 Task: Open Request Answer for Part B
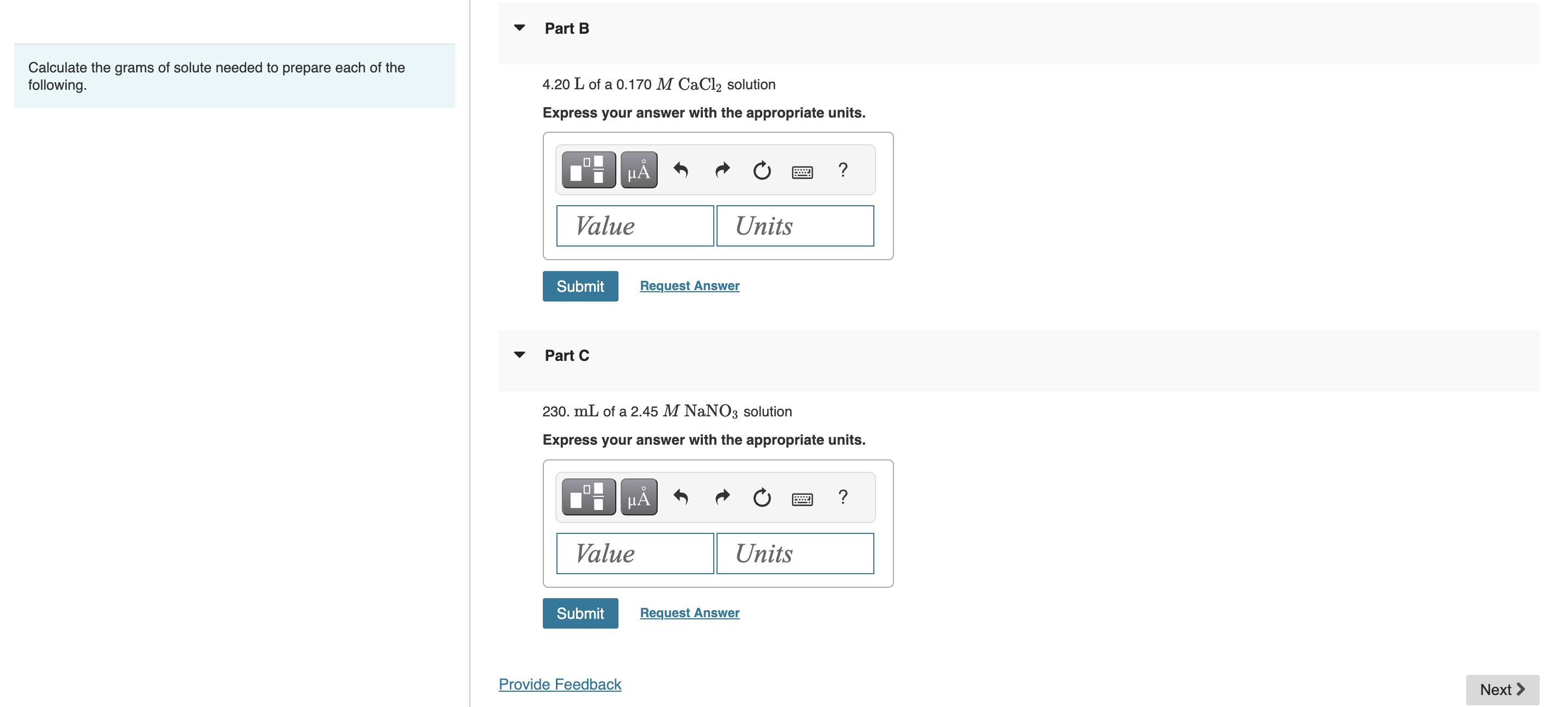tap(689, 285)
